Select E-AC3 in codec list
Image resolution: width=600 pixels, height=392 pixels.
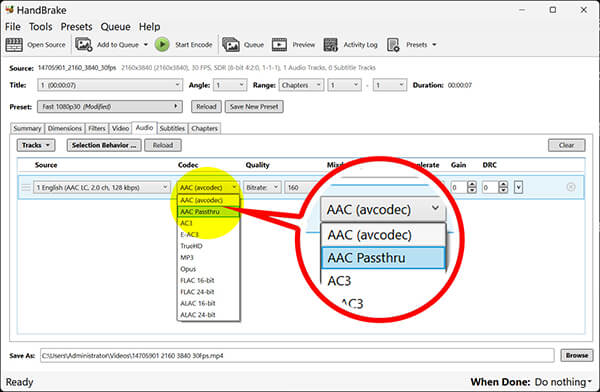point(208,235)
